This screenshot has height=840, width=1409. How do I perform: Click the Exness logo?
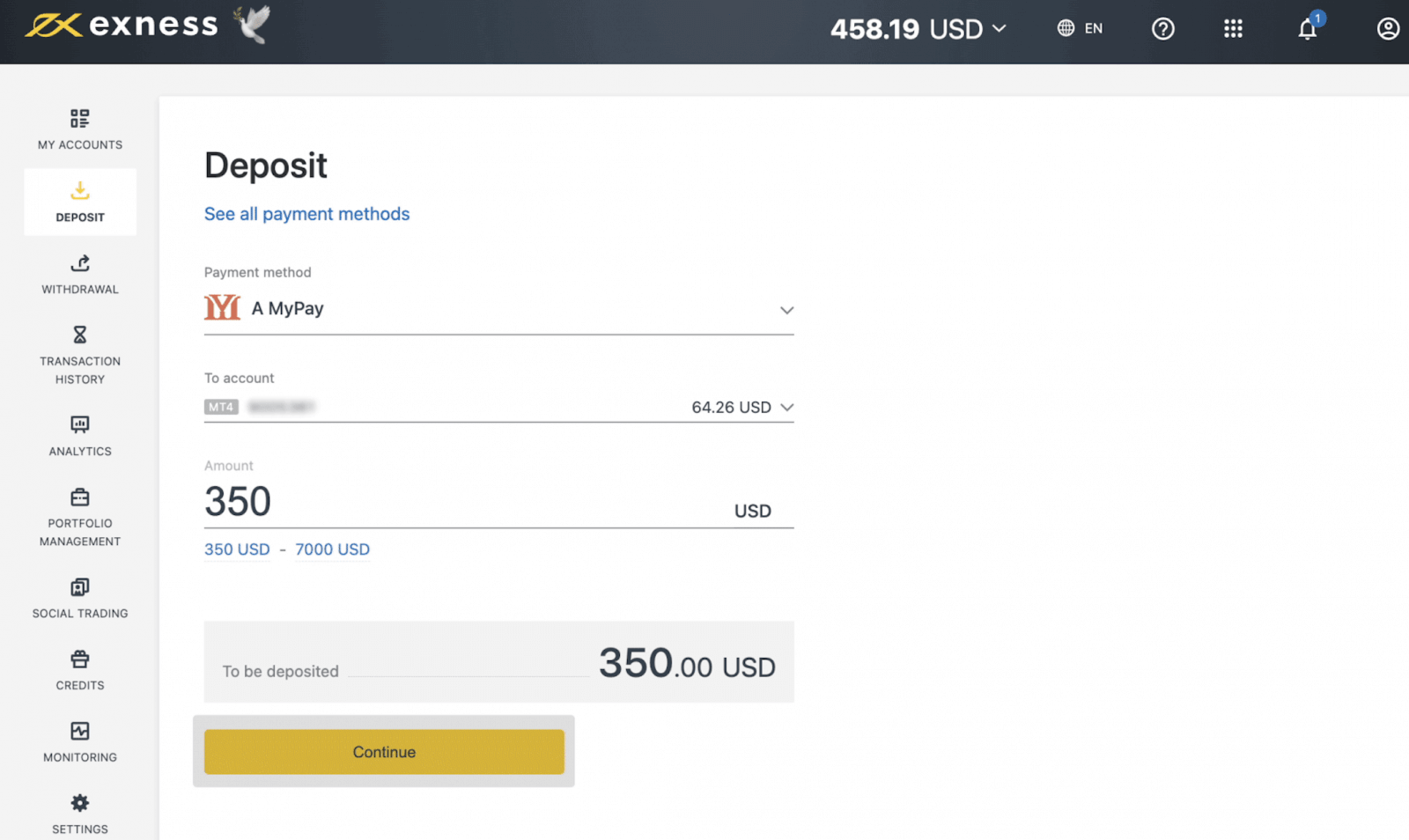[x=122, y=25]
